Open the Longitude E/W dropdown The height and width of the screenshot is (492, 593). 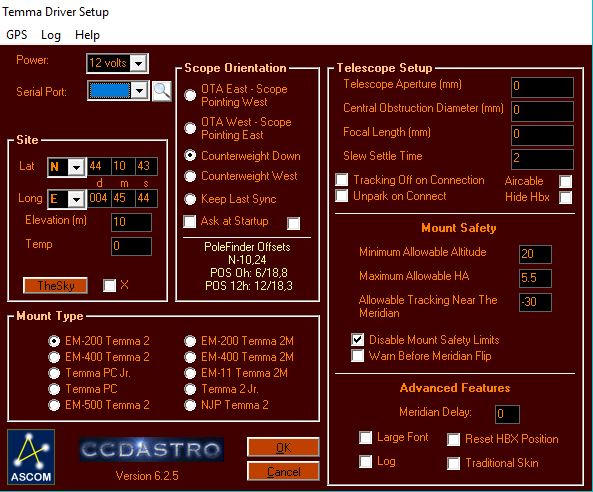(76, 199)
